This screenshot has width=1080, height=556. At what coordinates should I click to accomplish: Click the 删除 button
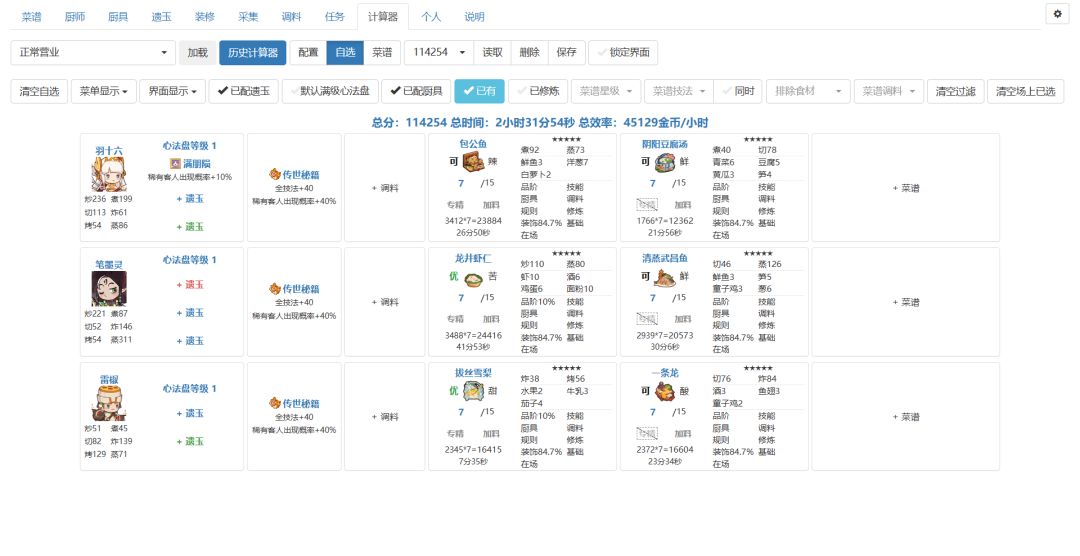(x=530, y=52)
